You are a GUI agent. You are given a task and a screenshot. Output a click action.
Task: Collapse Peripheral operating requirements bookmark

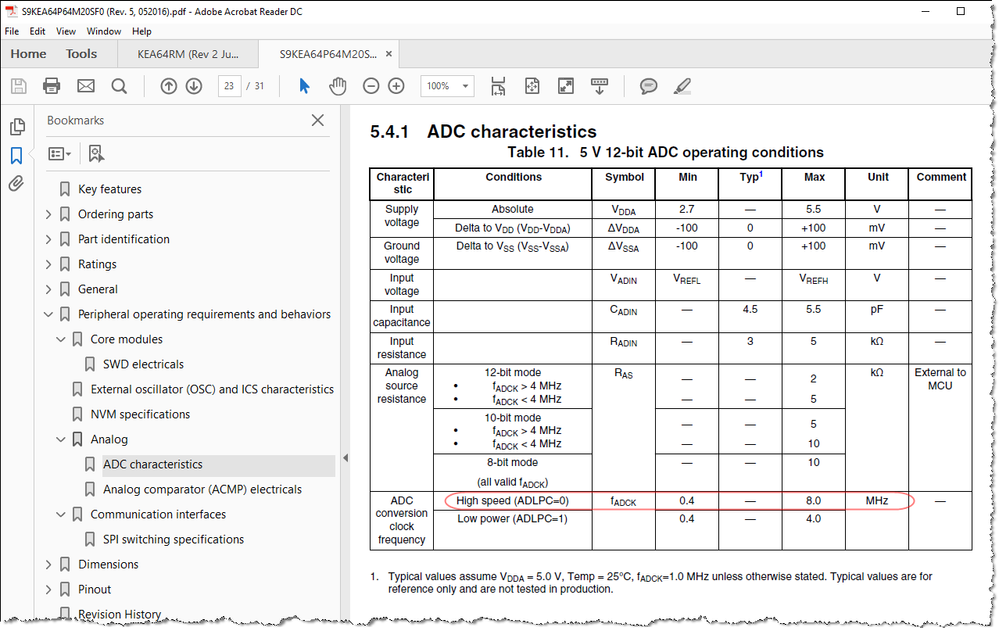pos(48,314)
